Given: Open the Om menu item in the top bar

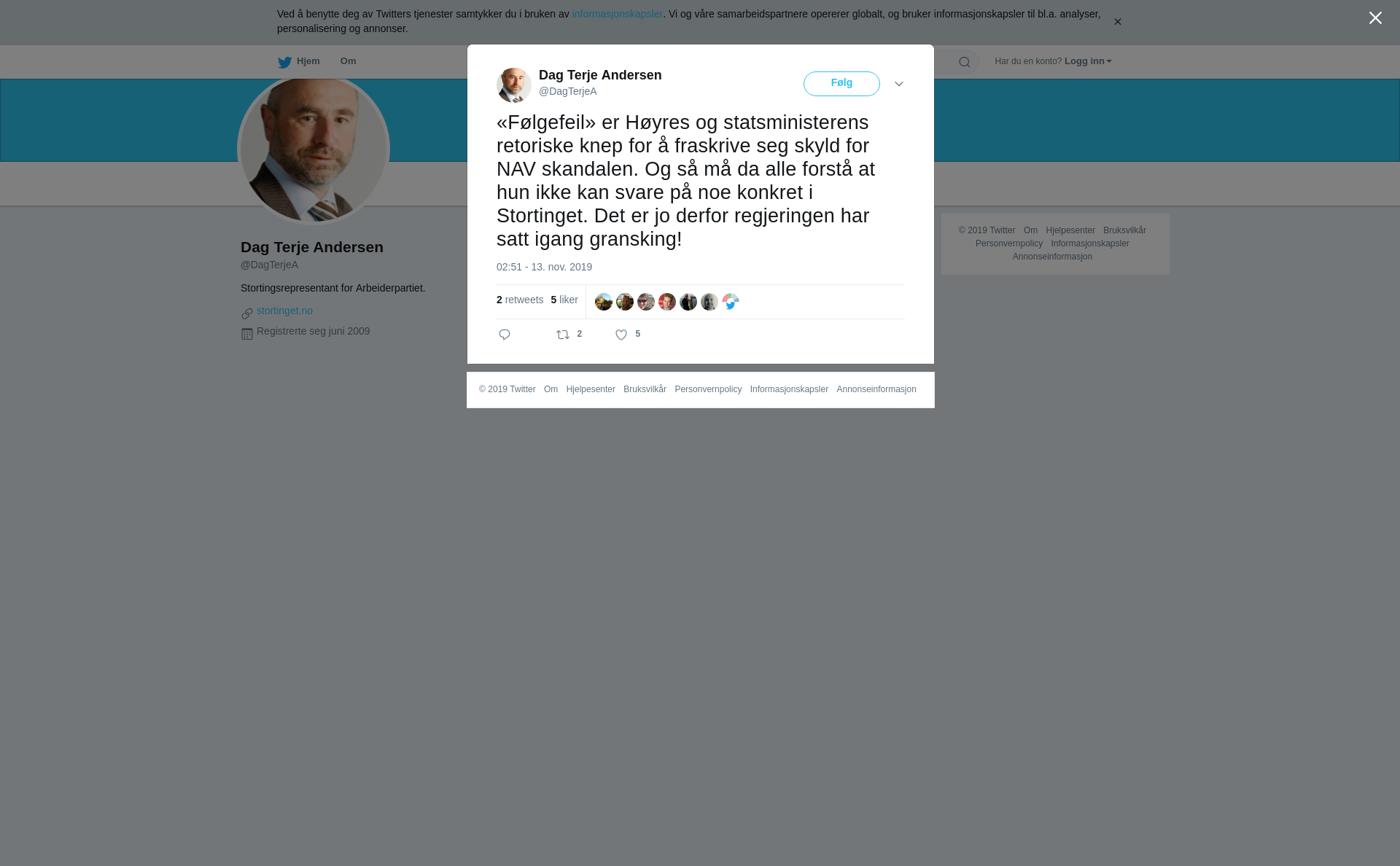Looking at the screenshot, I should [x=349, y=61].
